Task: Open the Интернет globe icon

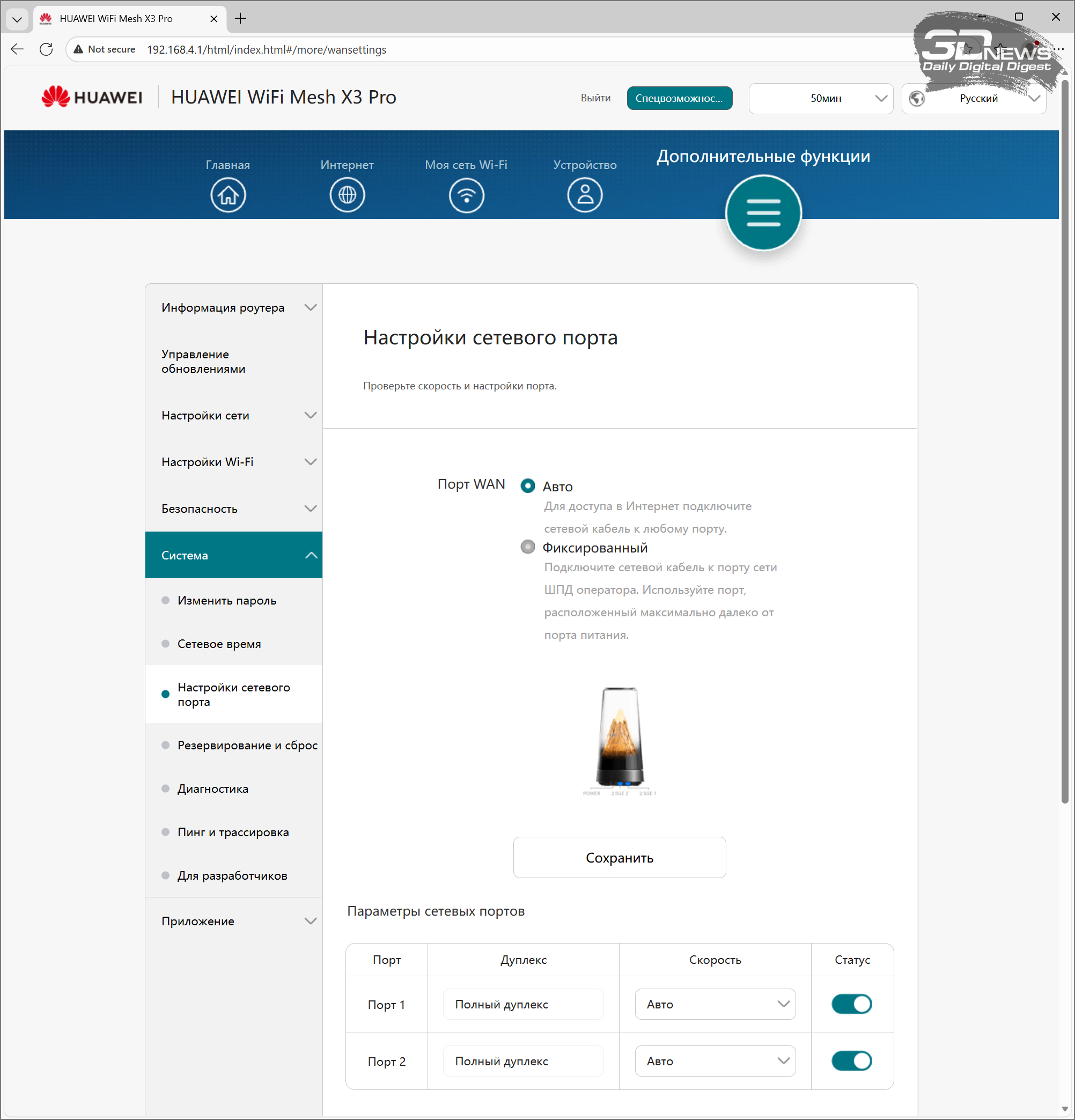Action: (347, 195)
